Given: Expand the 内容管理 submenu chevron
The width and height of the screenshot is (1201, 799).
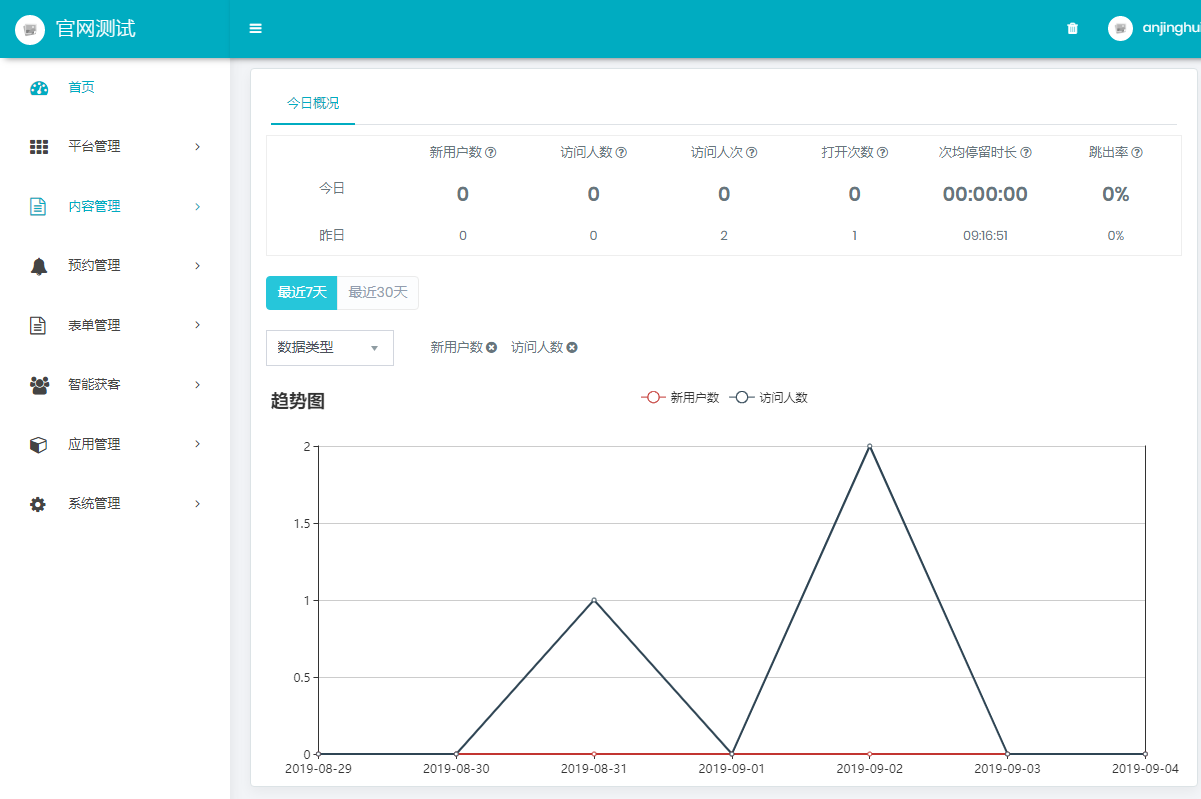Looking at the screenshot, I should (197, 207).
